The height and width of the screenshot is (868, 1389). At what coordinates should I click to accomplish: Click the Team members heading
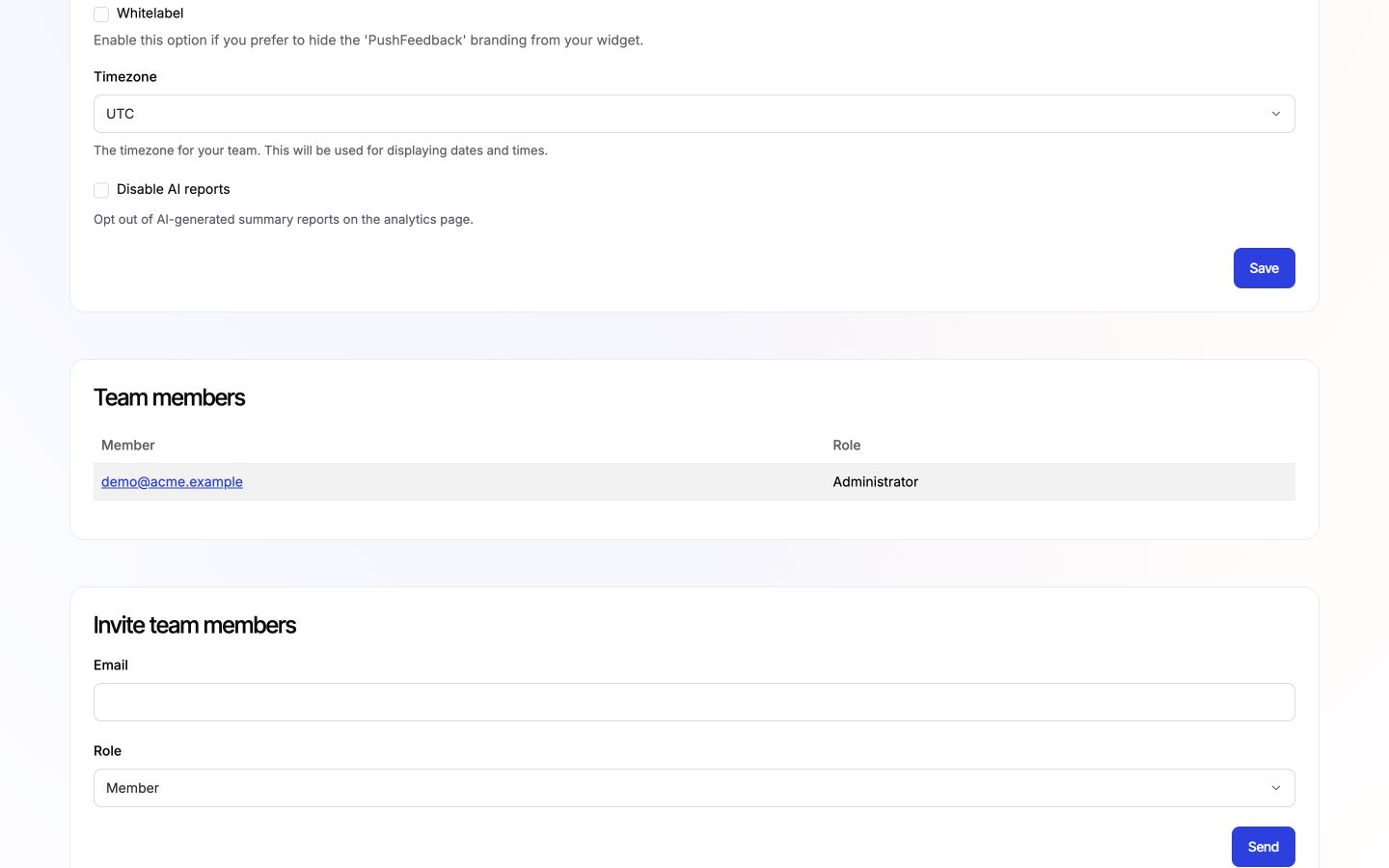pyautogui.click(x=170, y=397)
